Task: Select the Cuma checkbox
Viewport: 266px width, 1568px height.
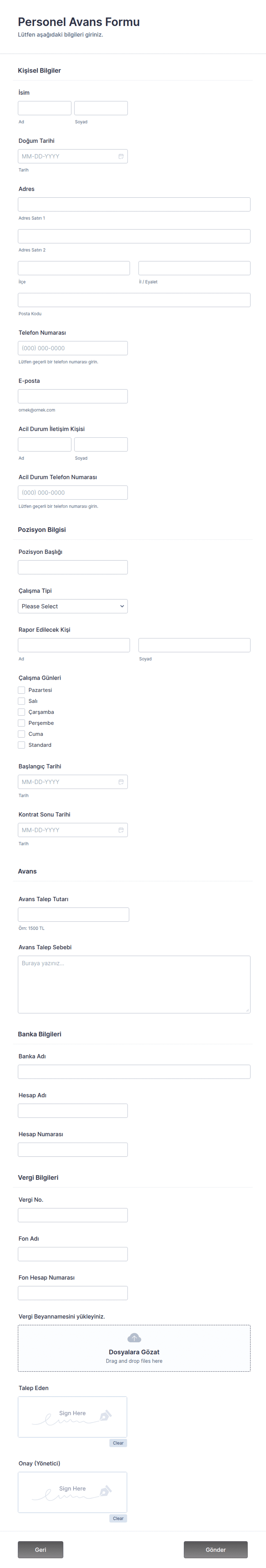Action: (x=21, y=733)
